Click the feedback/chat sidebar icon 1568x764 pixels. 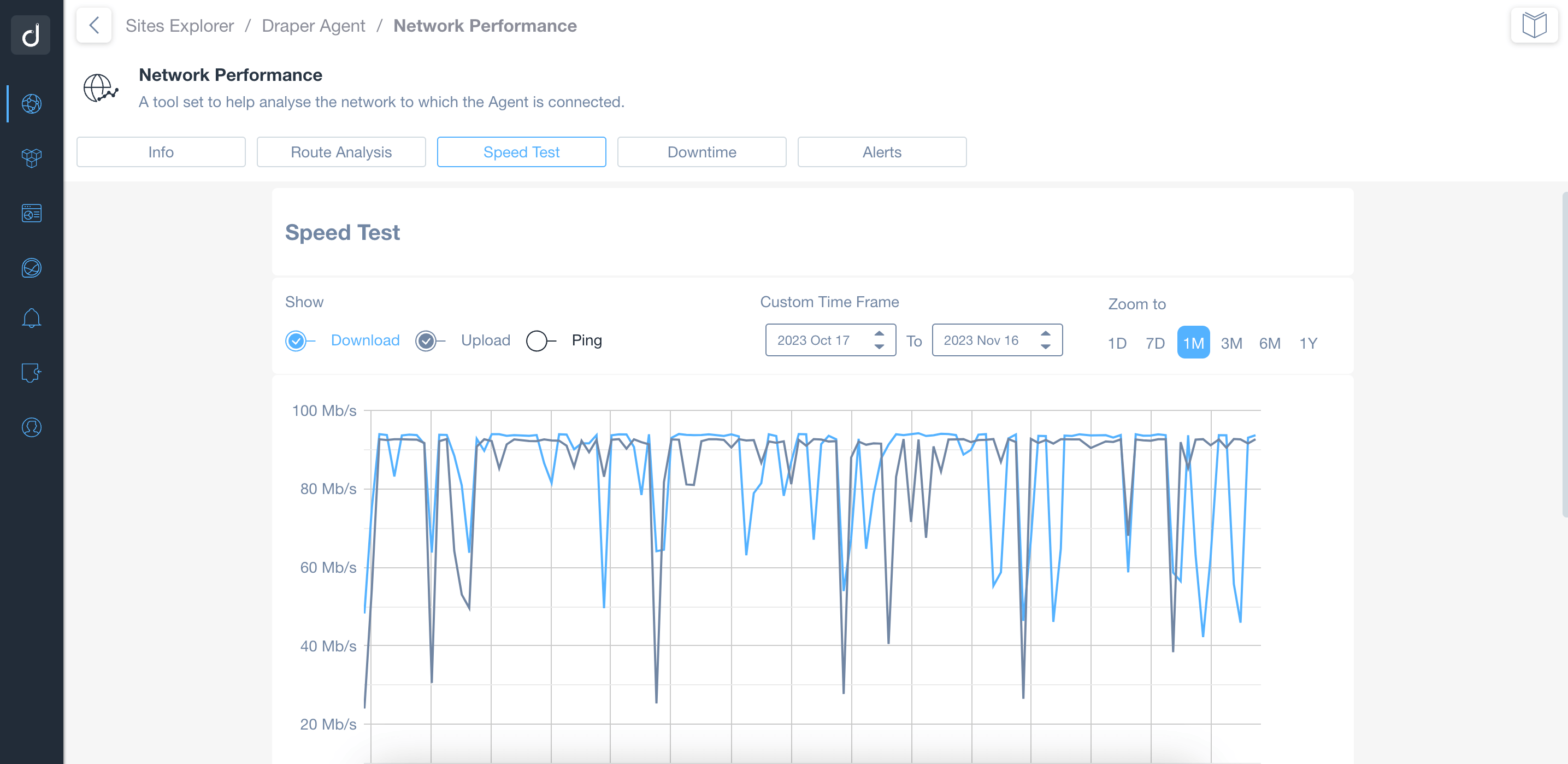pos(32,373)
